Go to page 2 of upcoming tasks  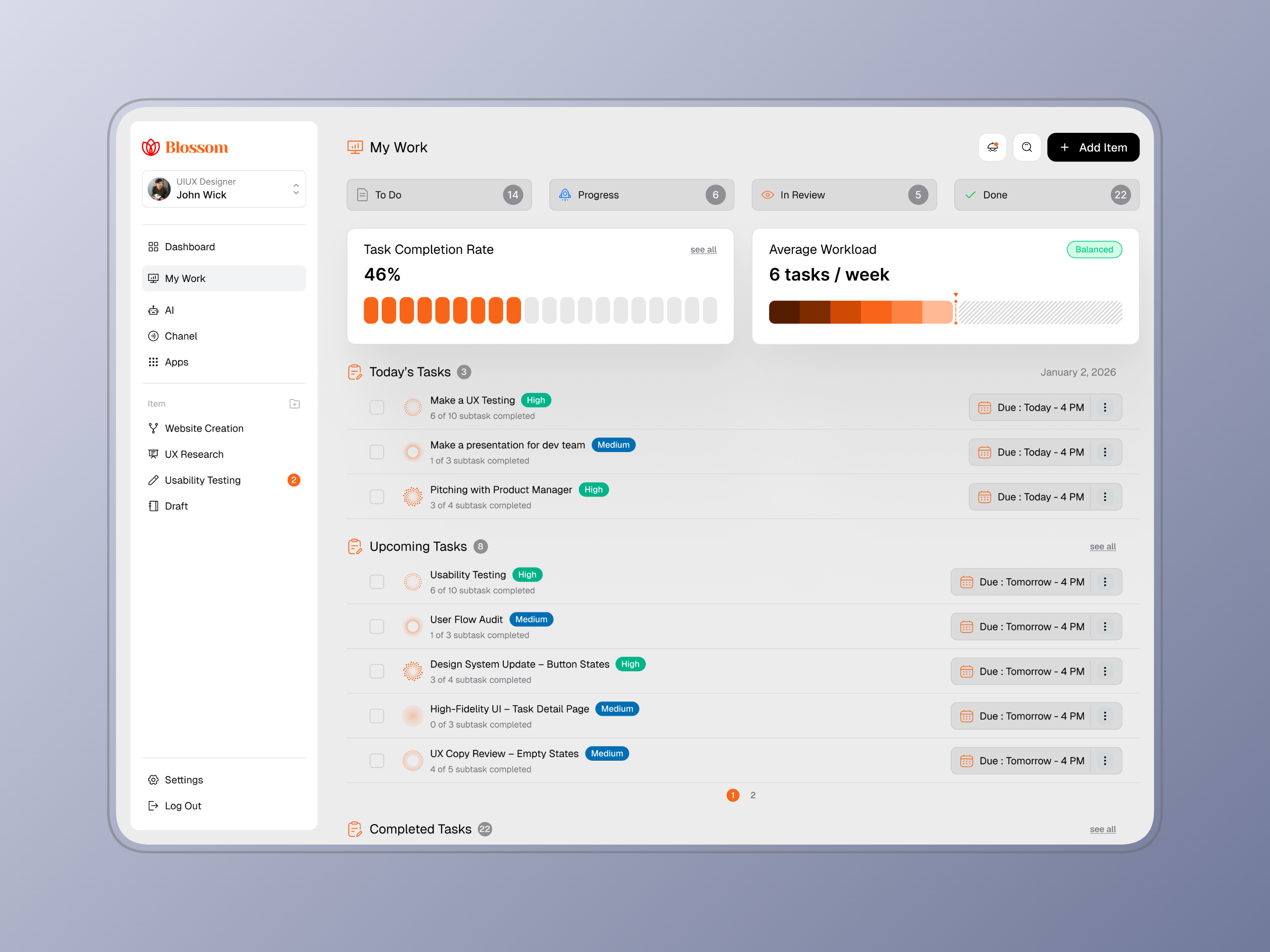[x=752, y=795]
